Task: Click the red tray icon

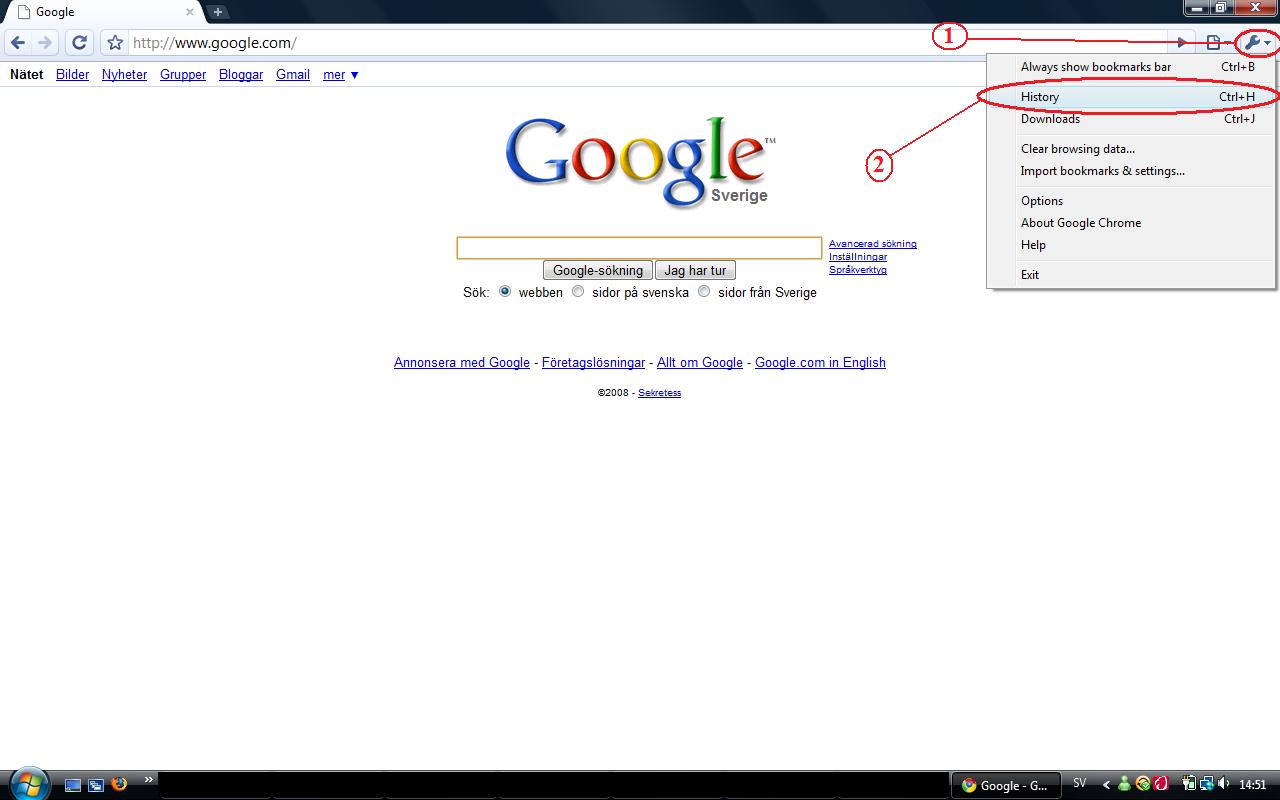Action: (1161, 784)
